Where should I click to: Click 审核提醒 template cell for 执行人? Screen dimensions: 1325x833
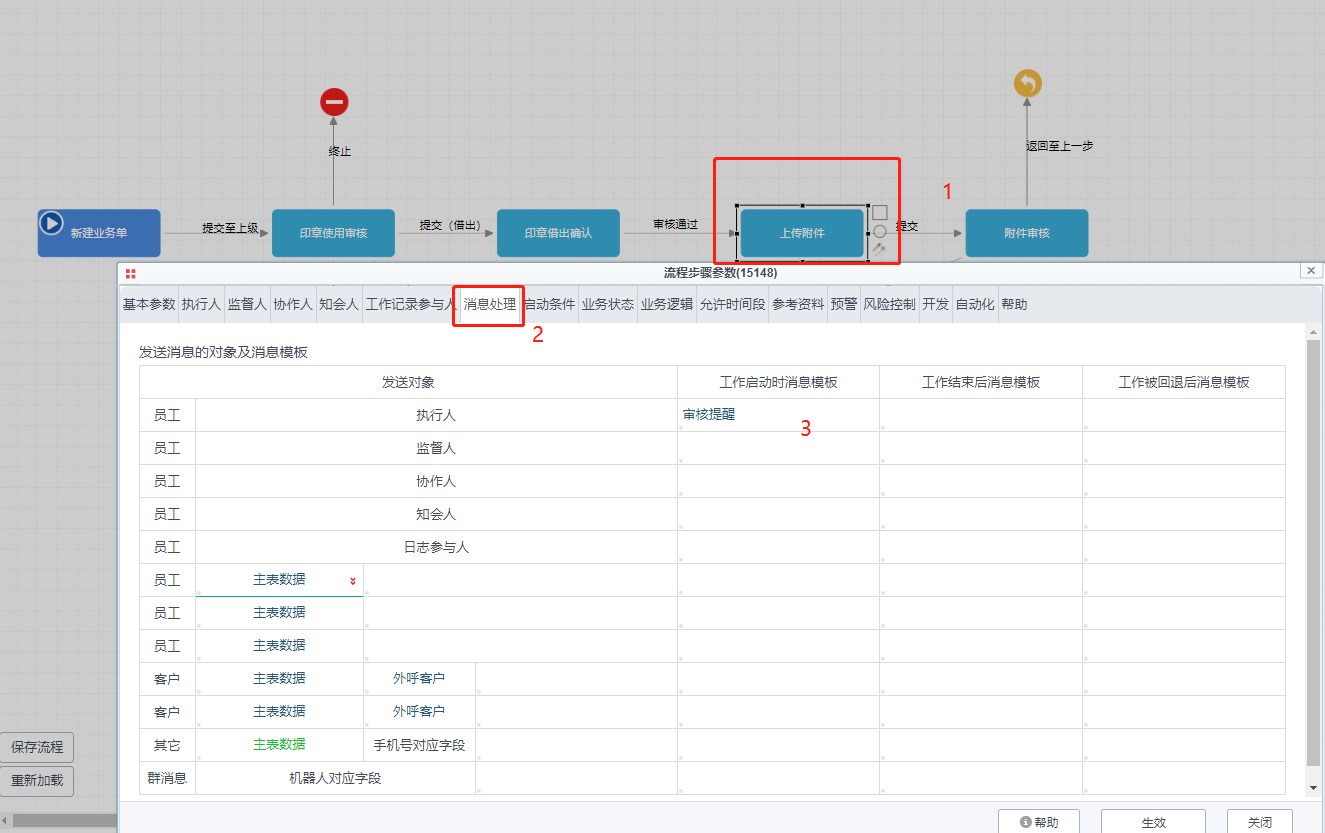coord(709,414)
